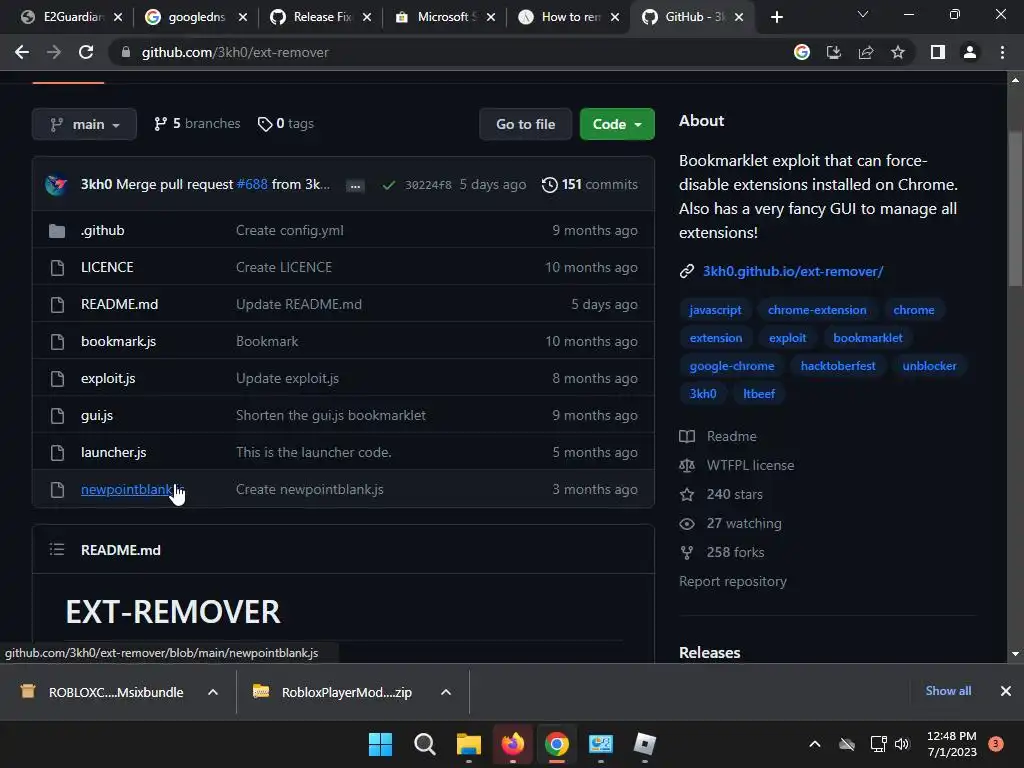Viewport: 1024px width, 768px height.
Task: Select the ltbeef topic tag
Action: [x=759, y=394]
